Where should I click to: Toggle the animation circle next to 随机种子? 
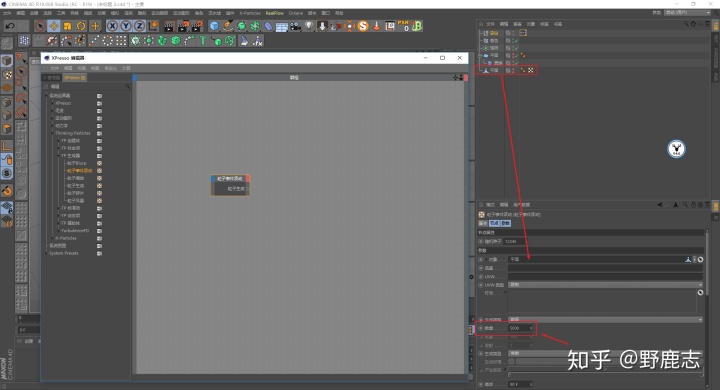click(x=481, y=241)
